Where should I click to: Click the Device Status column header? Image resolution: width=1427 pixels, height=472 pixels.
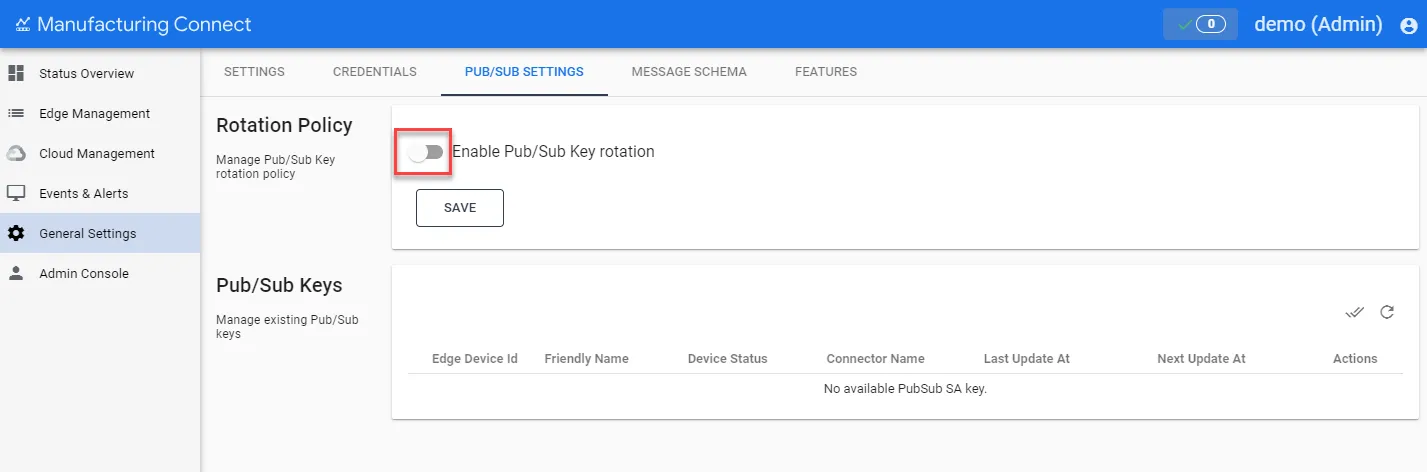pos(728,359)
